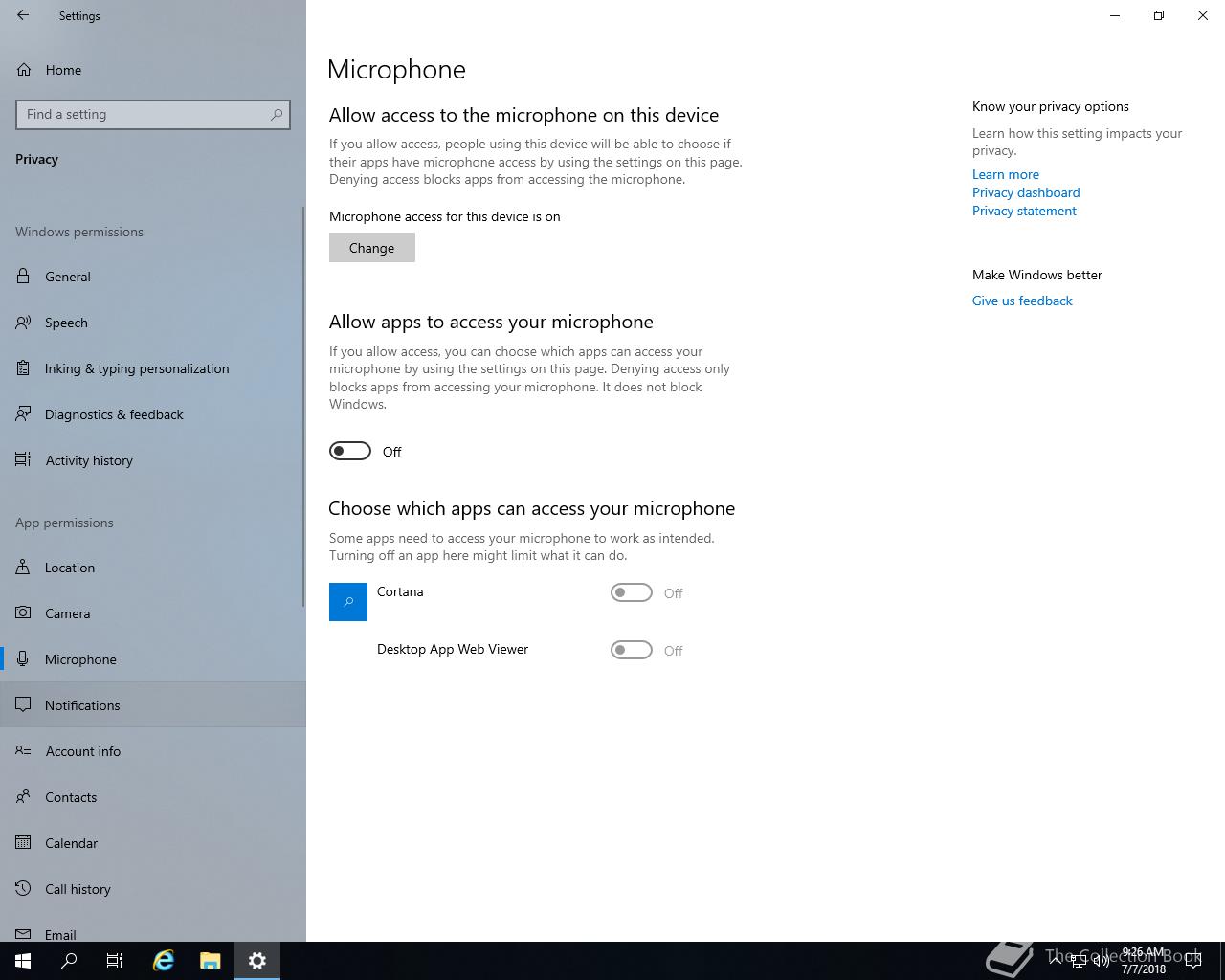This screenshot has height=980, width=1225.
Task: Open General privacy settings
Action: click(x=153, y=277)
